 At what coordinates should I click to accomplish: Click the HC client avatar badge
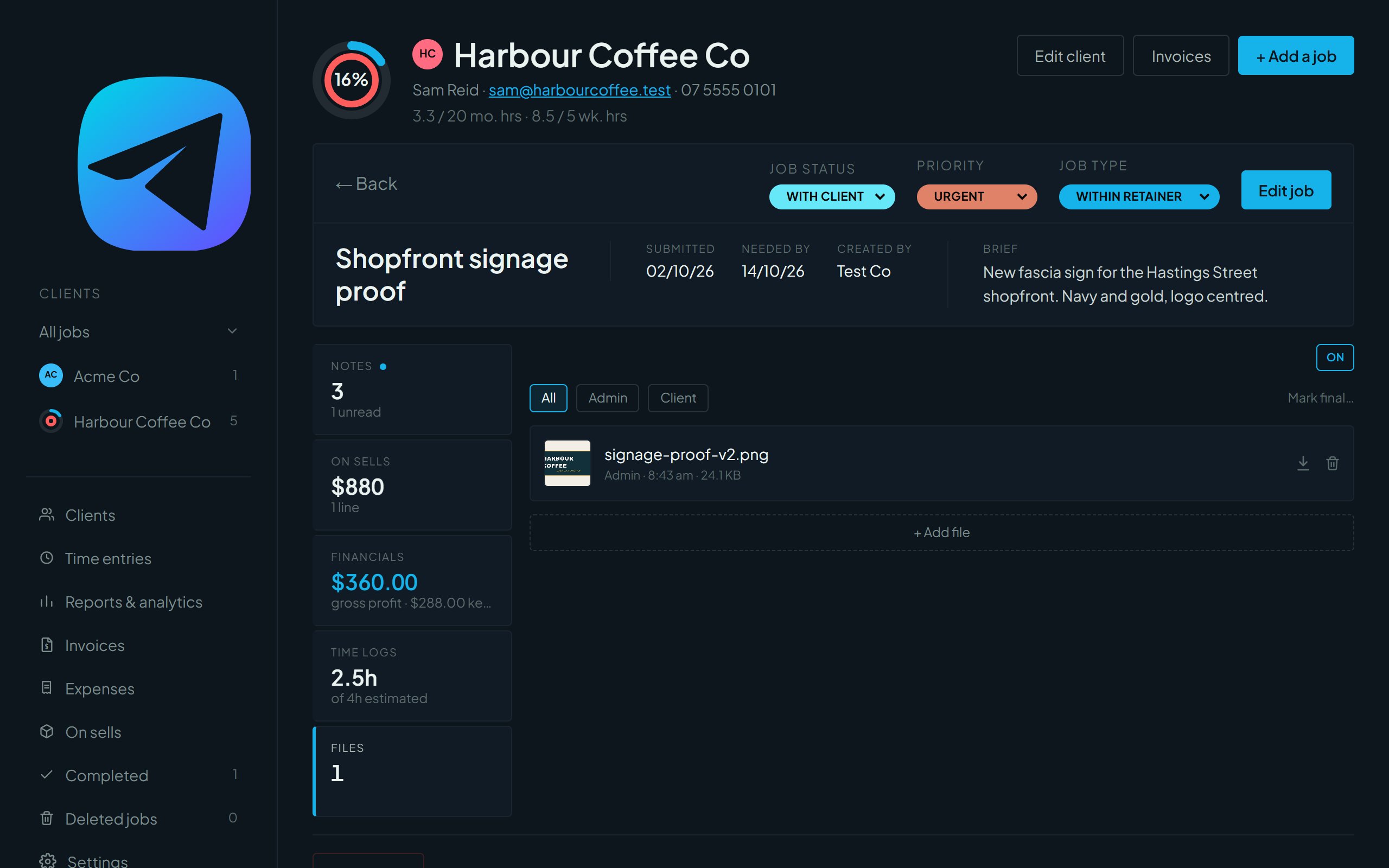pos(427,54)
